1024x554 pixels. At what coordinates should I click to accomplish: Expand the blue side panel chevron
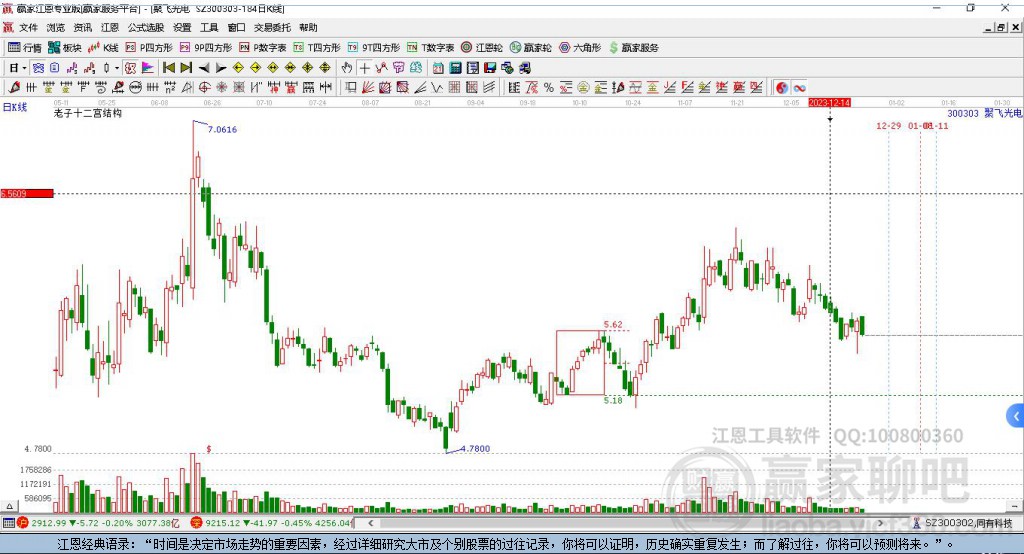coord(1016,416)
